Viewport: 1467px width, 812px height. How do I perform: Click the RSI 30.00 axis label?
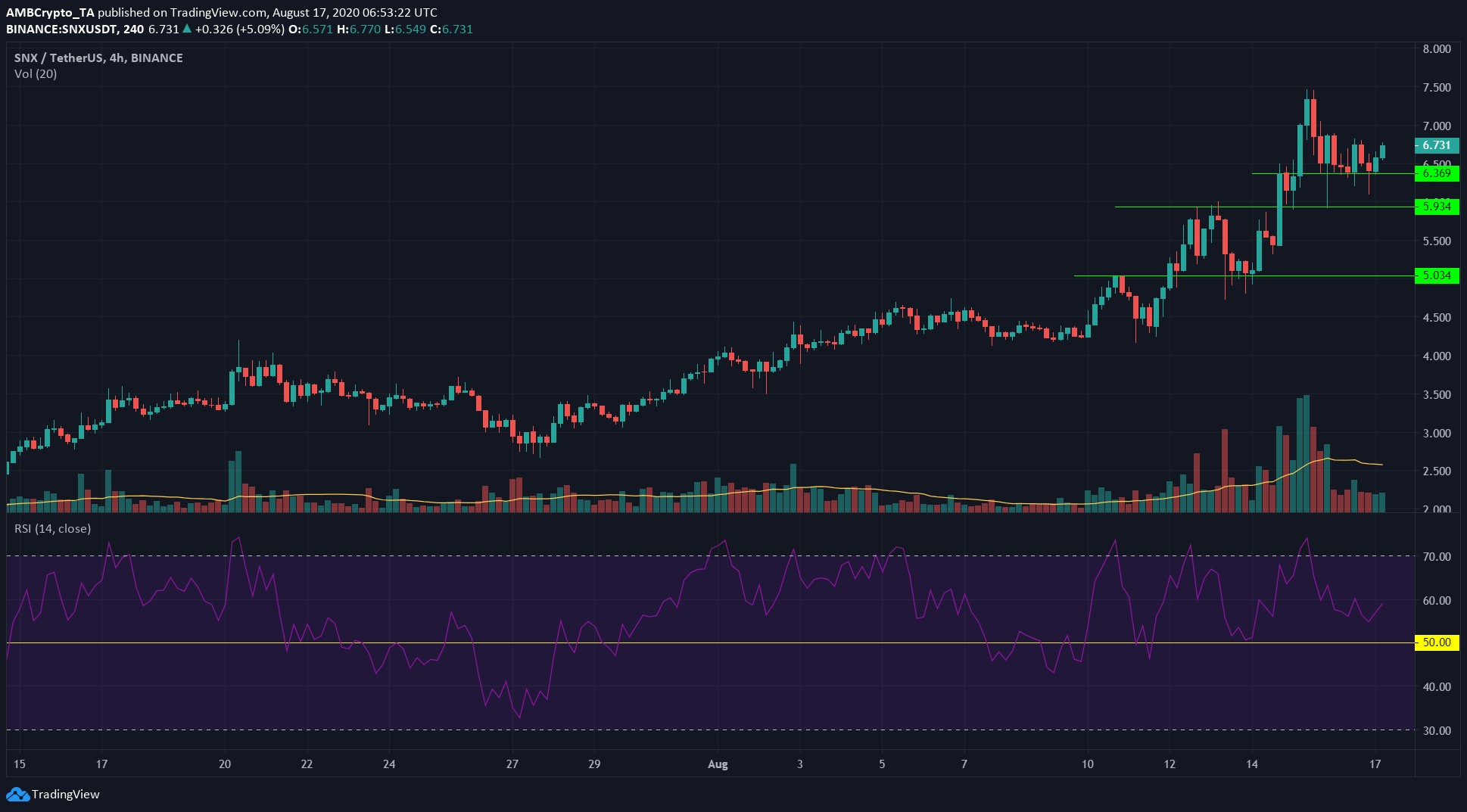(1437, 731)
